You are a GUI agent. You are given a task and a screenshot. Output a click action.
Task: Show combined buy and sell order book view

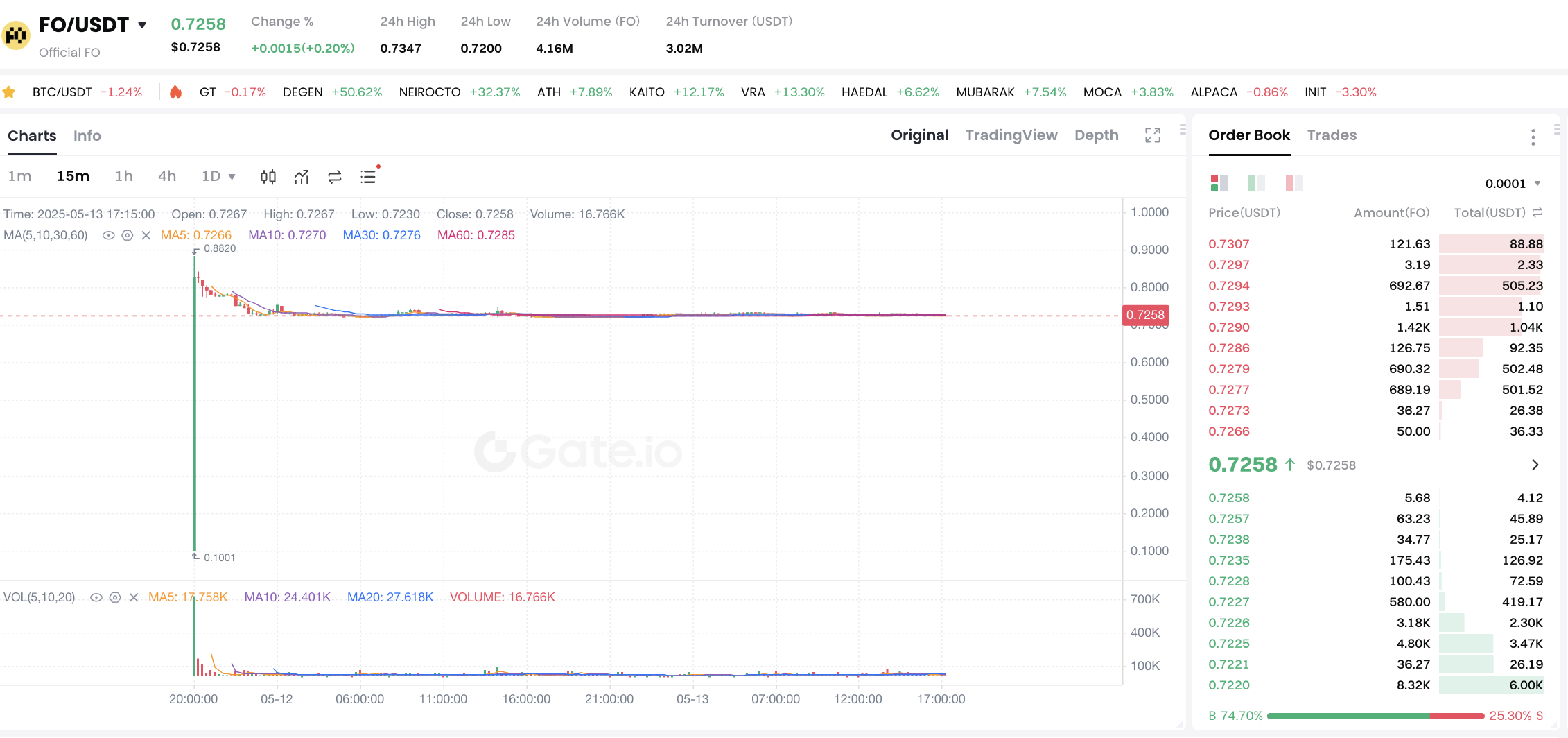click(1219, 183)
